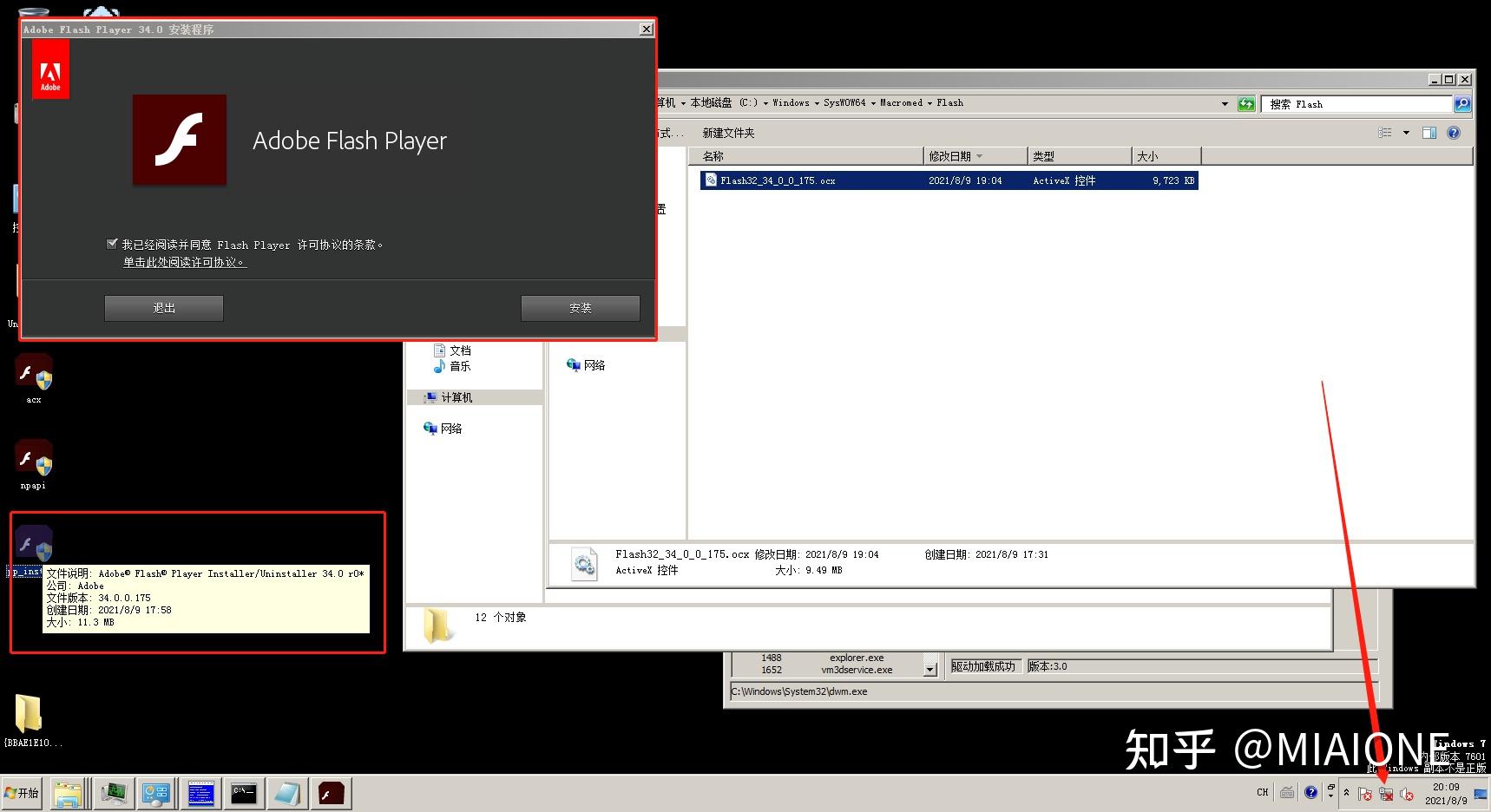
Task: Select the npapi desktop installer icon
Action: pos(34,464)
